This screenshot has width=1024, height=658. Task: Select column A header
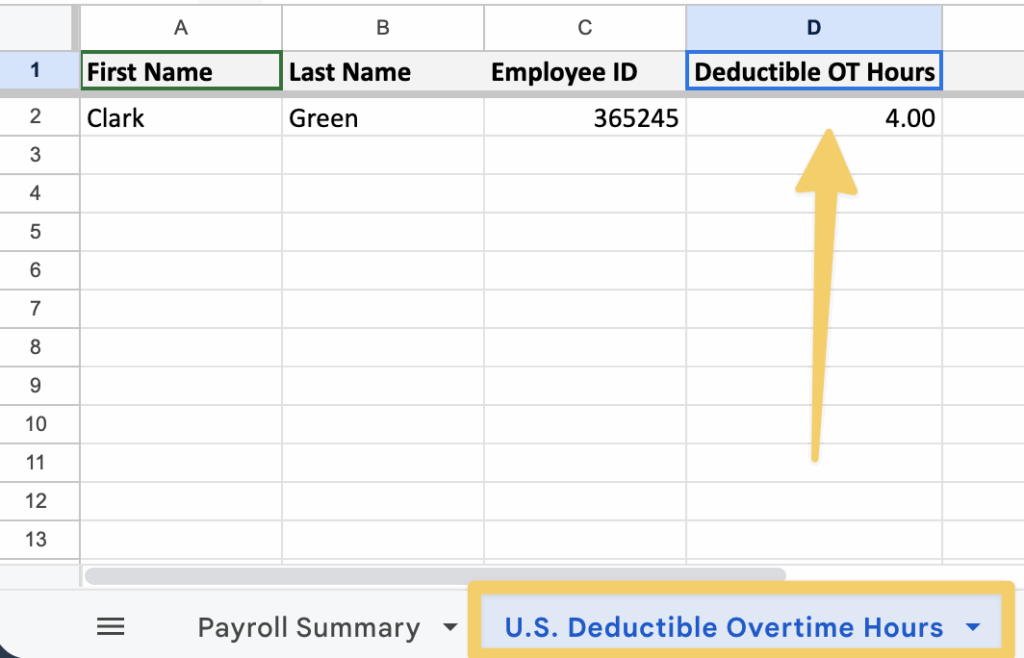tap(181, 28)
